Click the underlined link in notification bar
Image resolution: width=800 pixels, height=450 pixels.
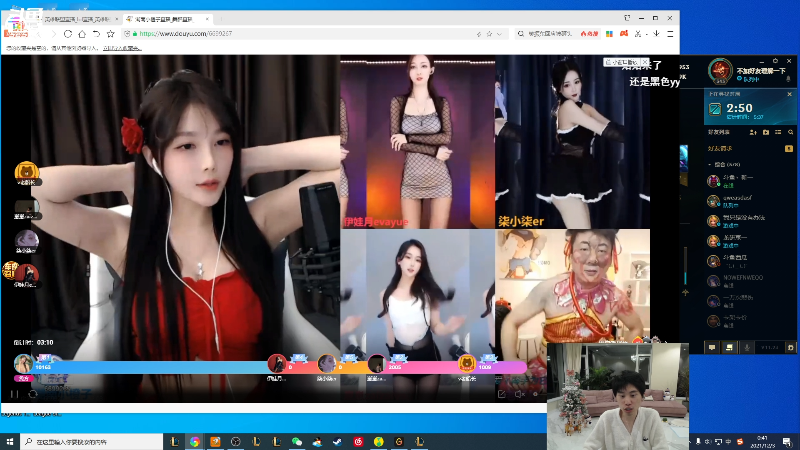click(x=122, y=48)
